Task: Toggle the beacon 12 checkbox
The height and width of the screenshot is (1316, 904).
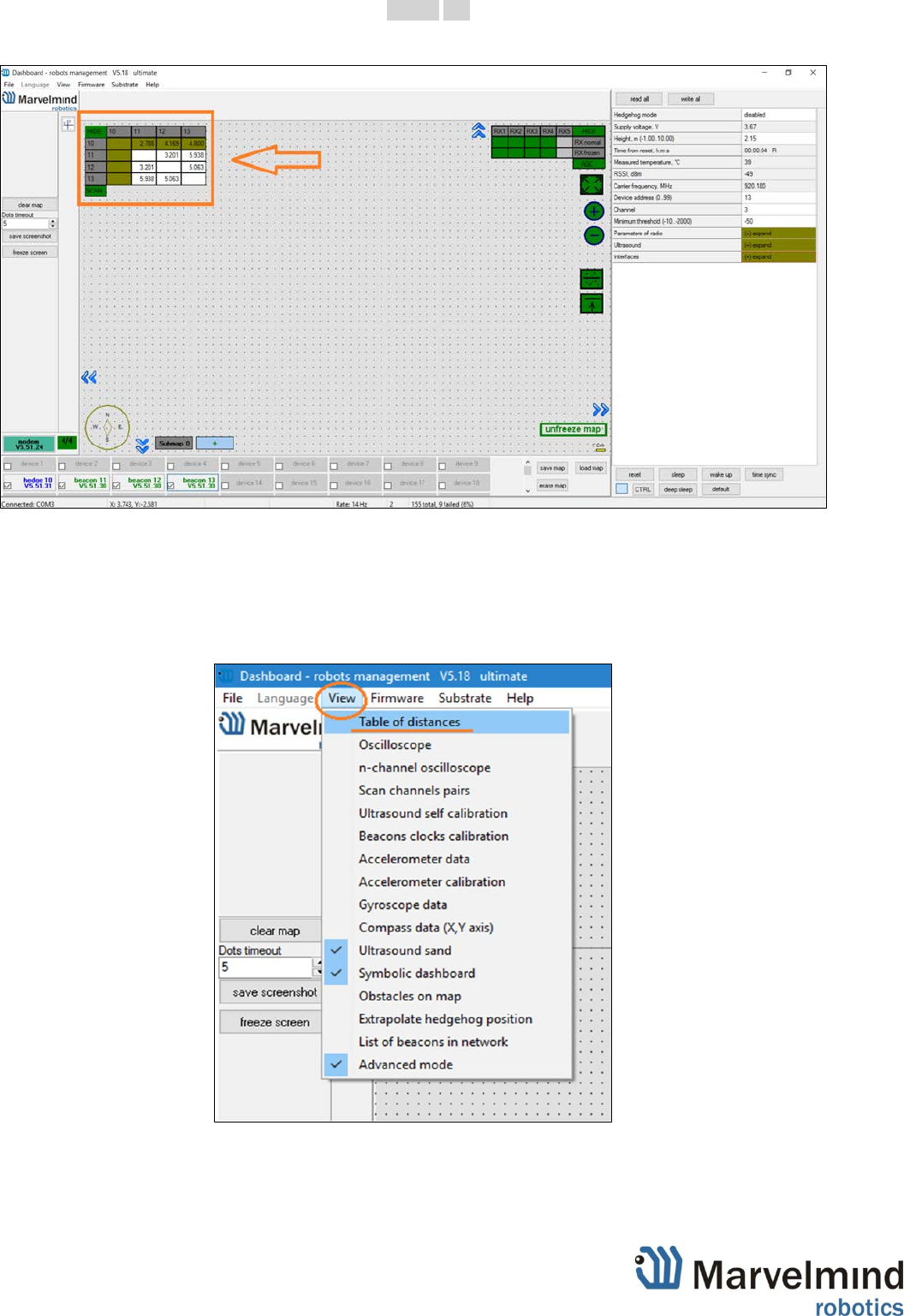Action: click(116, 485)
